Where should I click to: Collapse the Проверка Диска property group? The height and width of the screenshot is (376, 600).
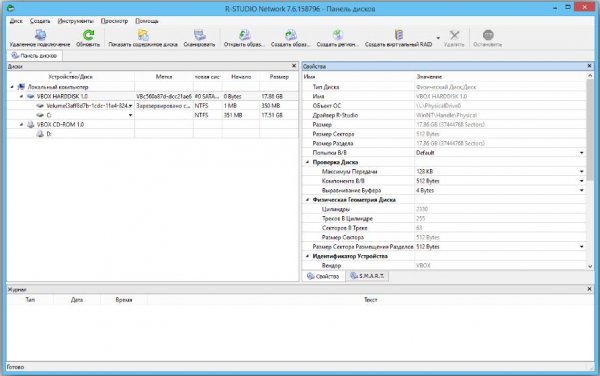click(x=307, y=162)
